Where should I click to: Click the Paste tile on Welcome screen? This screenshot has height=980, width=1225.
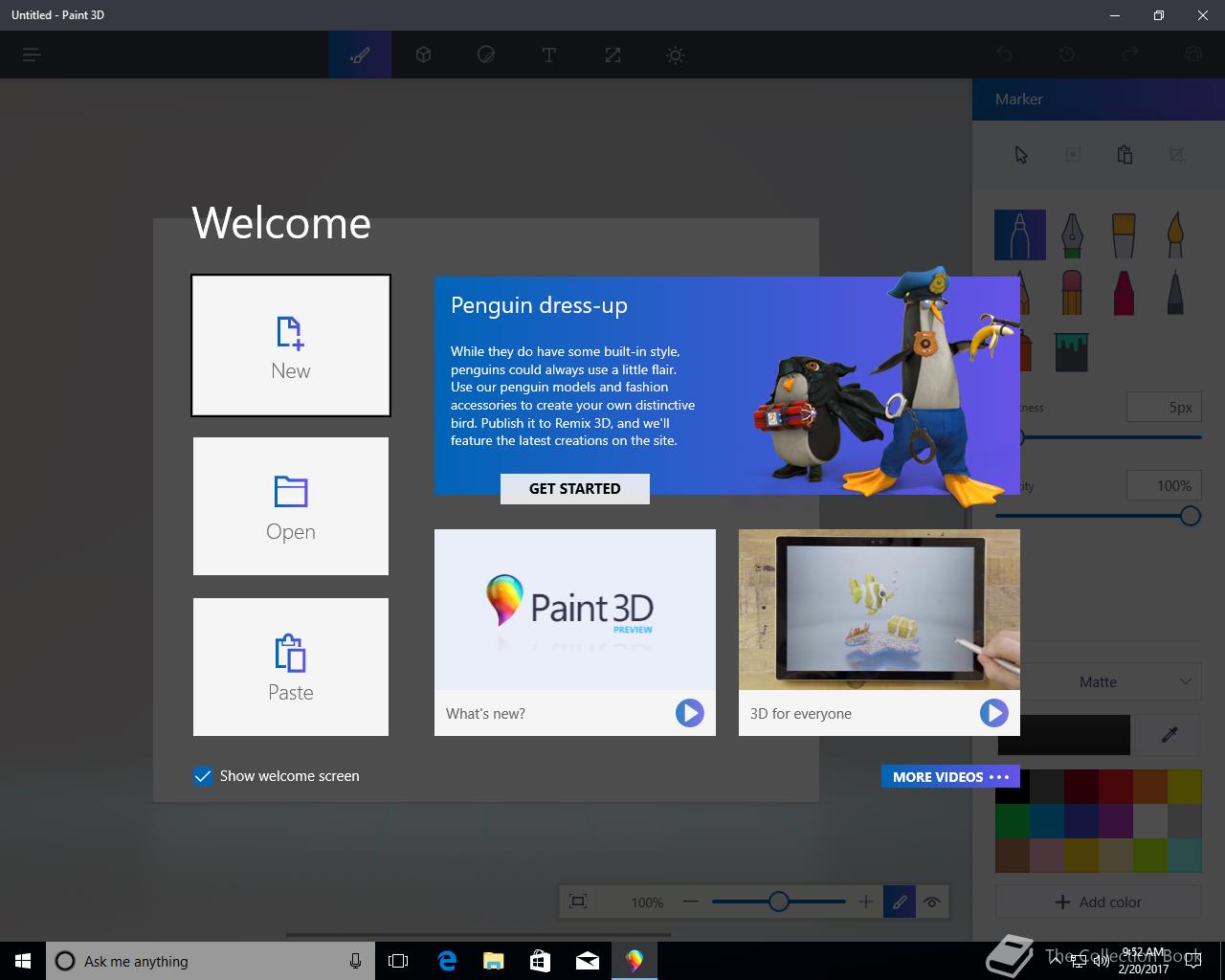pyautogui.click(x=291, y=667)
